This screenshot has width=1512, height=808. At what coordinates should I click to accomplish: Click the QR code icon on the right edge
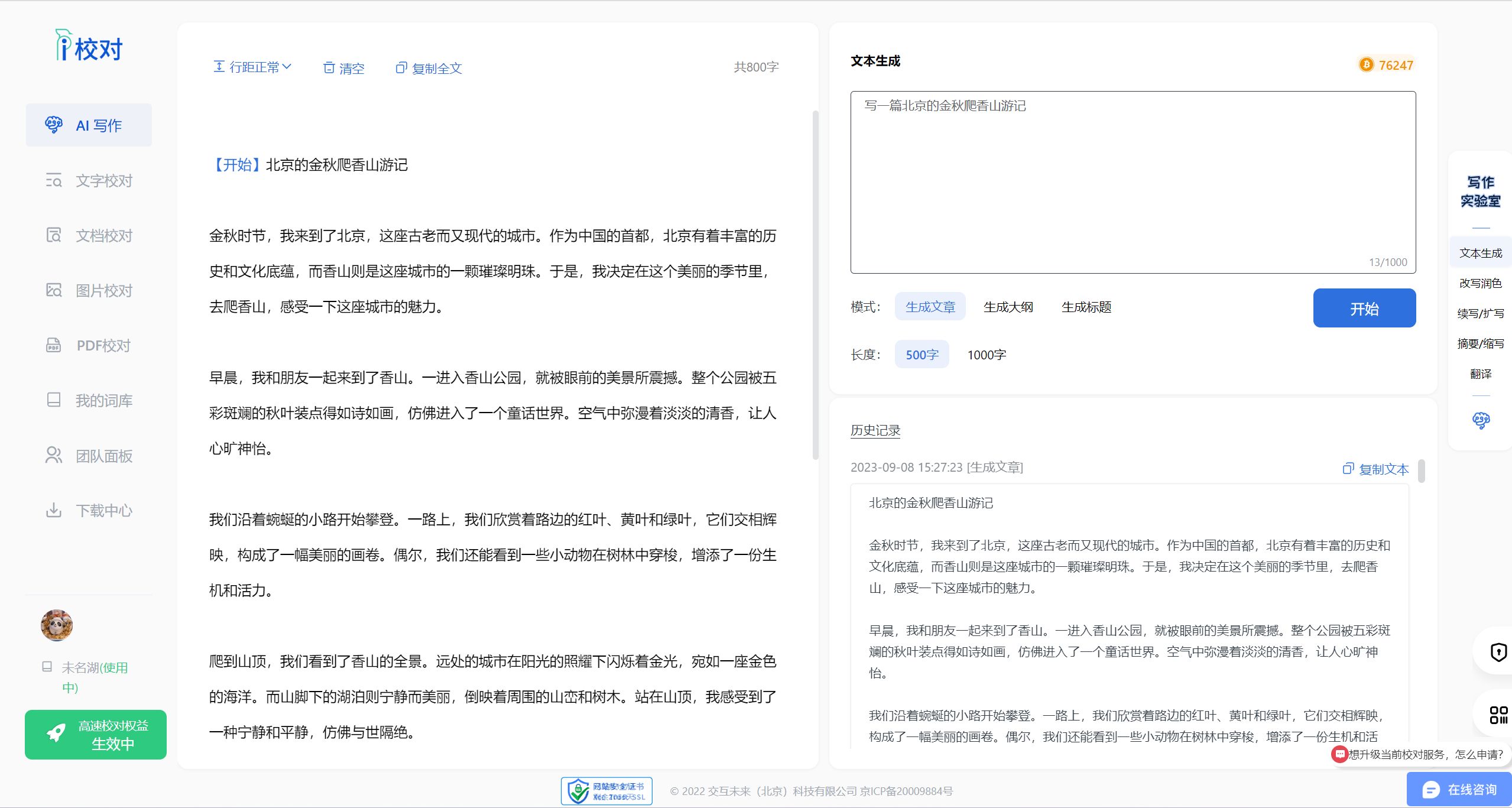1498,715
